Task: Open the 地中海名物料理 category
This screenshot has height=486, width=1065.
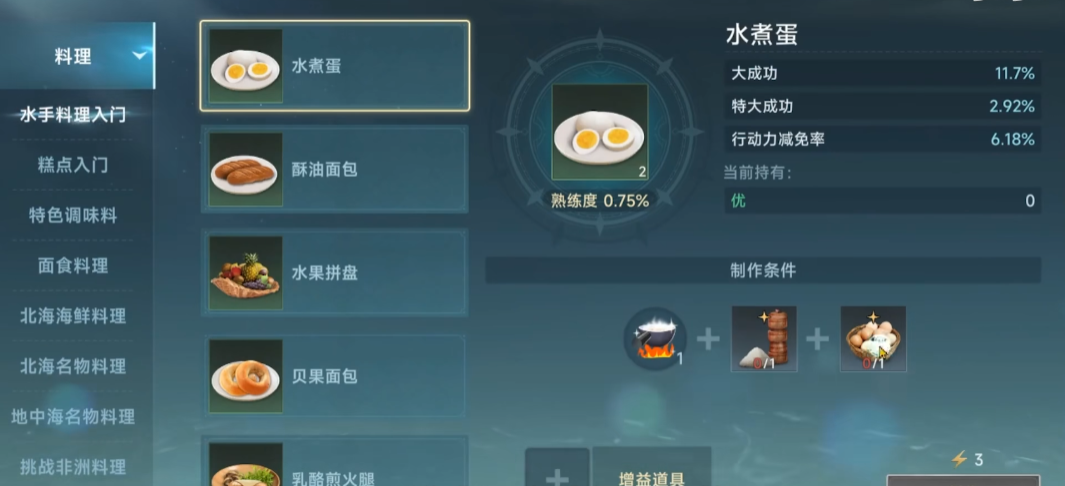Action: 73,417
